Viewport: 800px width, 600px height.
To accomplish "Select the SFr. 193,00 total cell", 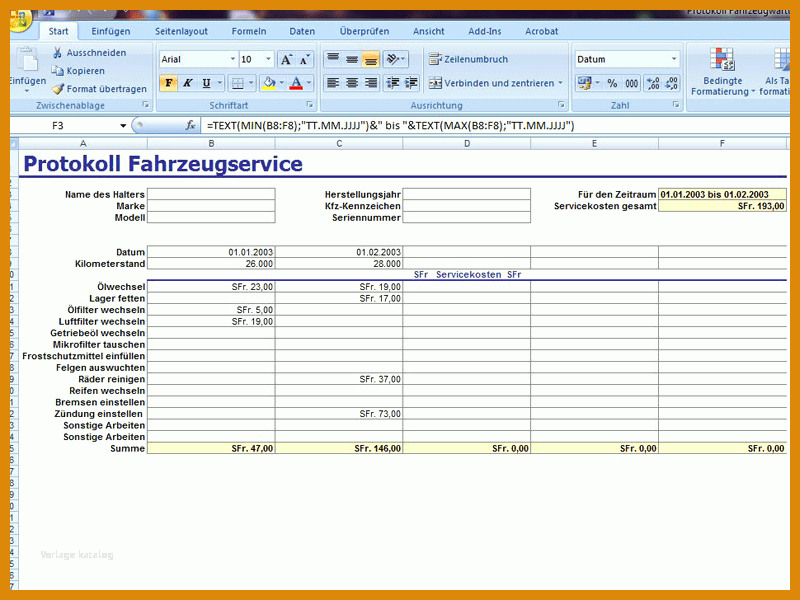I will [x=722, y=206].
